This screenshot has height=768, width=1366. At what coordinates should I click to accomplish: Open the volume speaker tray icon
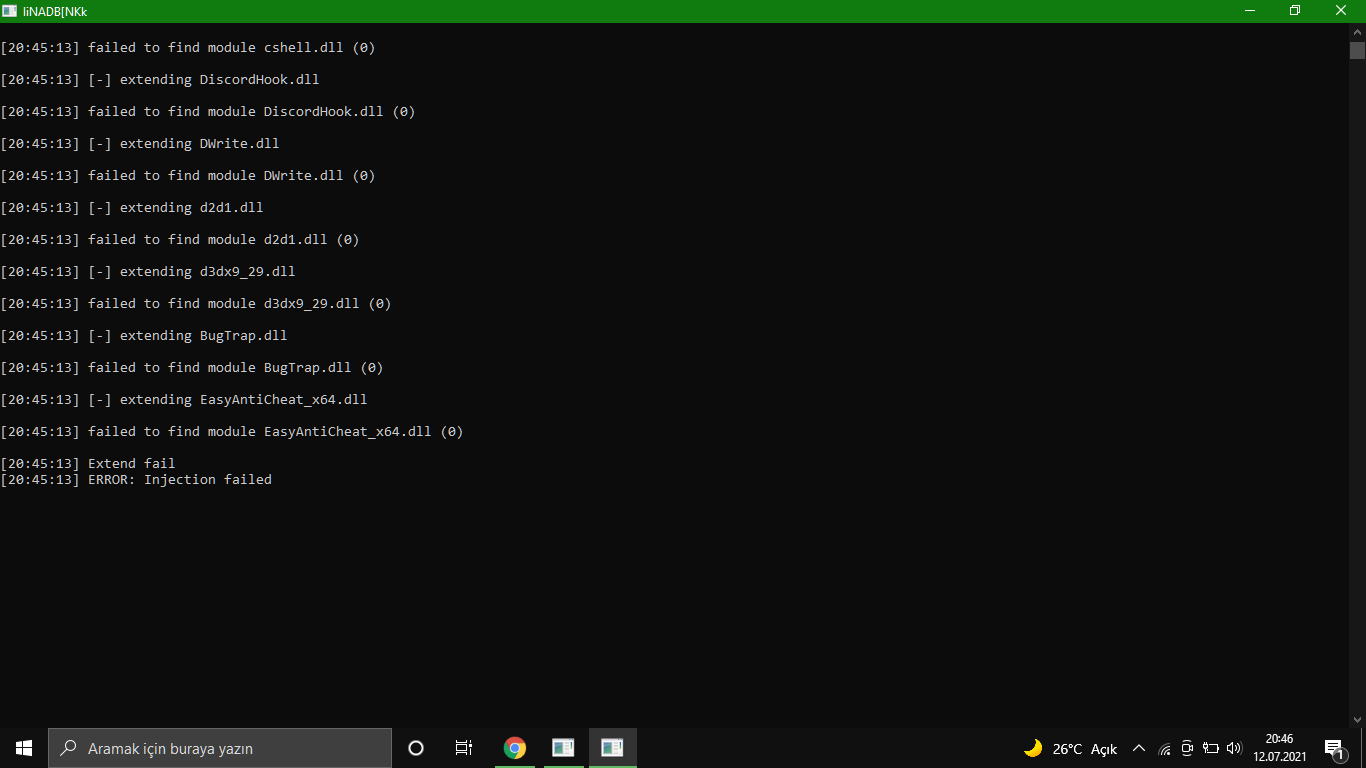click(x=1234, y=748)
